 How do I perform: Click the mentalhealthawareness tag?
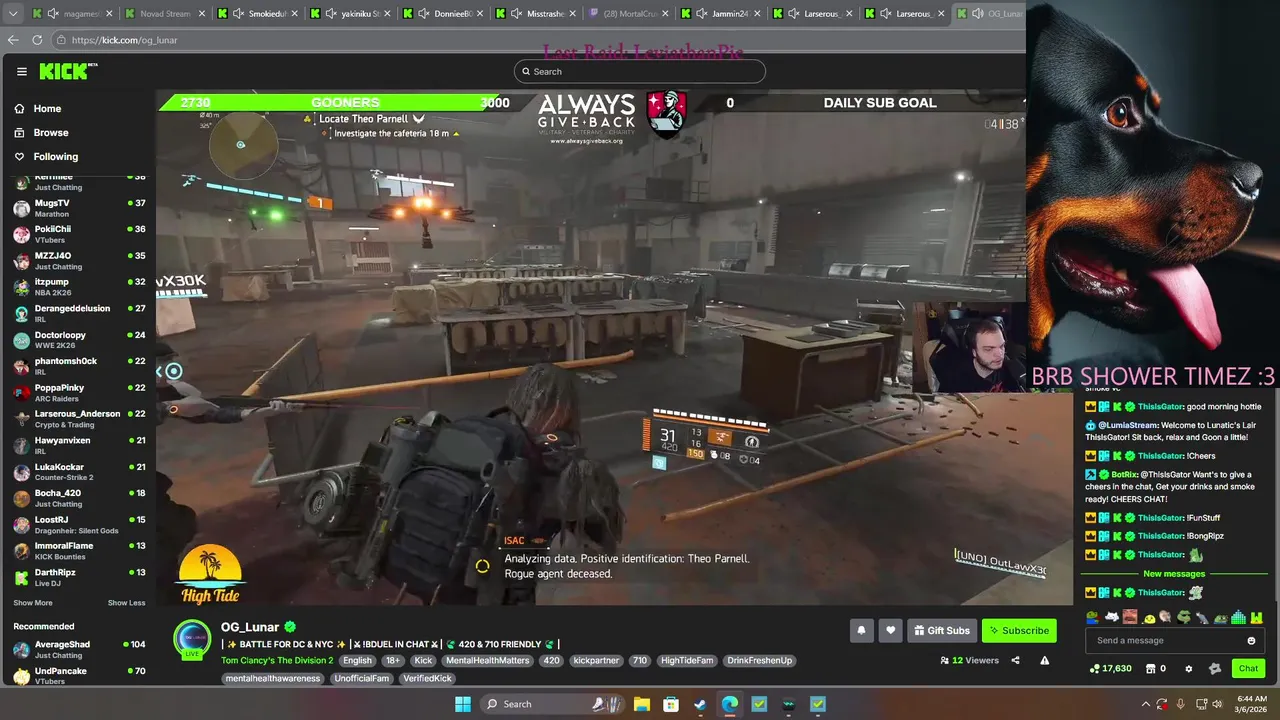(x=273, y=678)
